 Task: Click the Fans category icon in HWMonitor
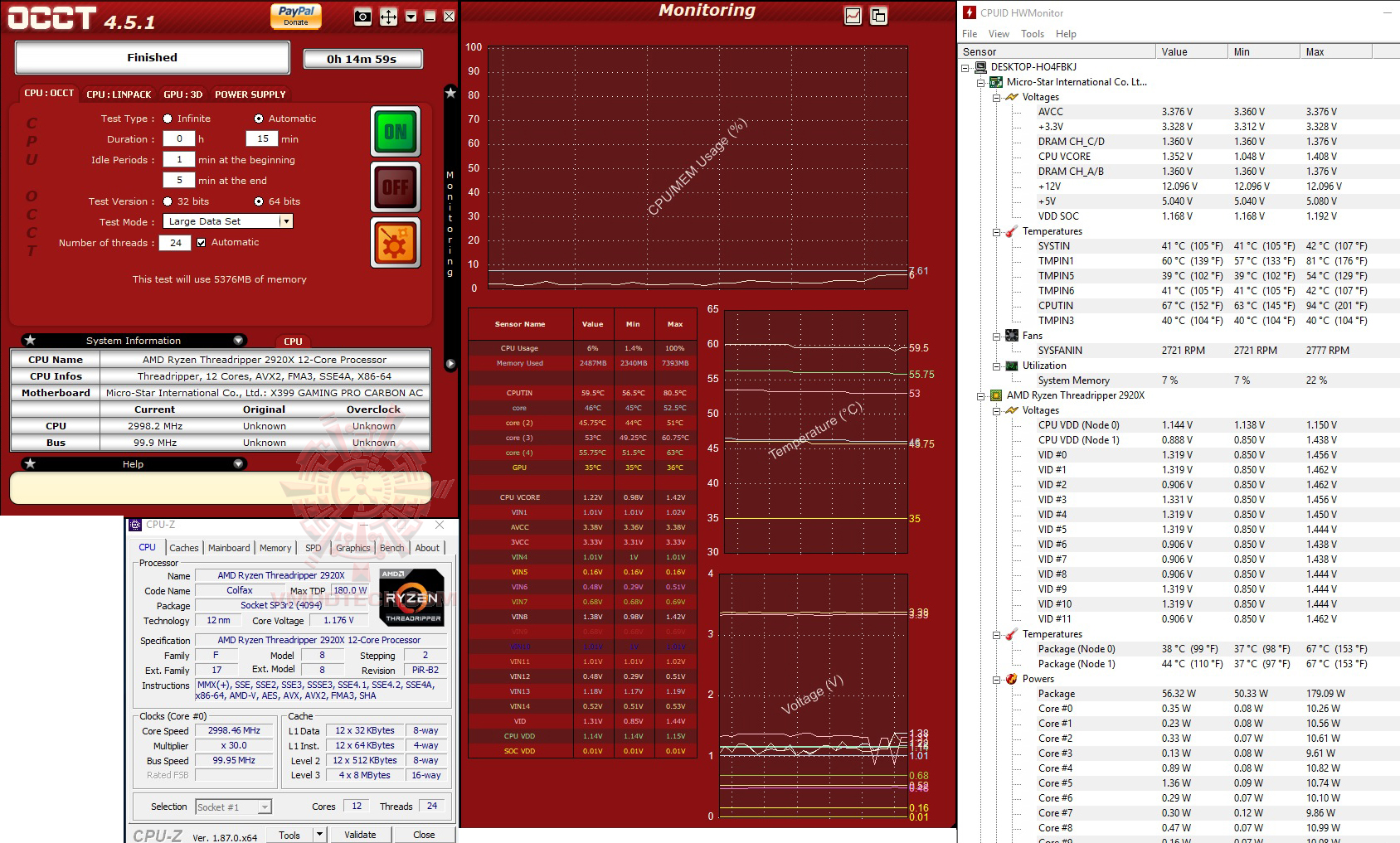(x=1013, y=336)
